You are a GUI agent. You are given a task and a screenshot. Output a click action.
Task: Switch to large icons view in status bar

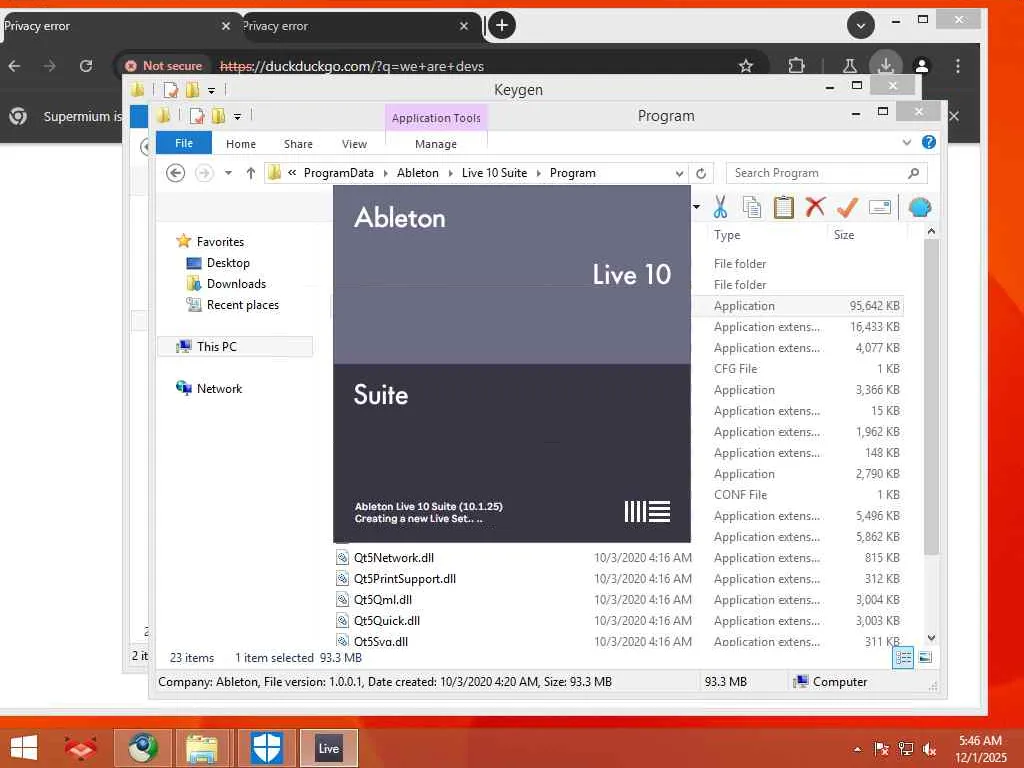pyautogui.click(x=925, y=658)
